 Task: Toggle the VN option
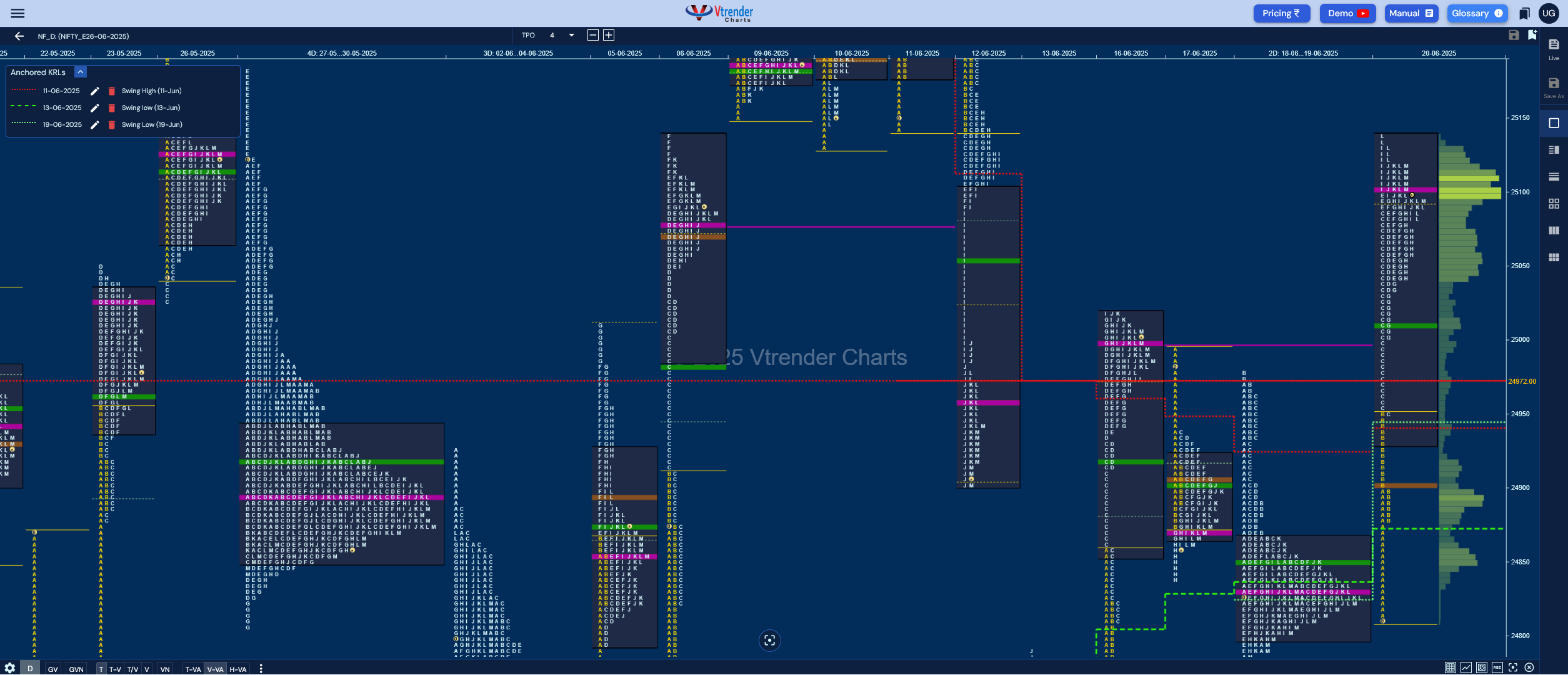coord(165,669)
